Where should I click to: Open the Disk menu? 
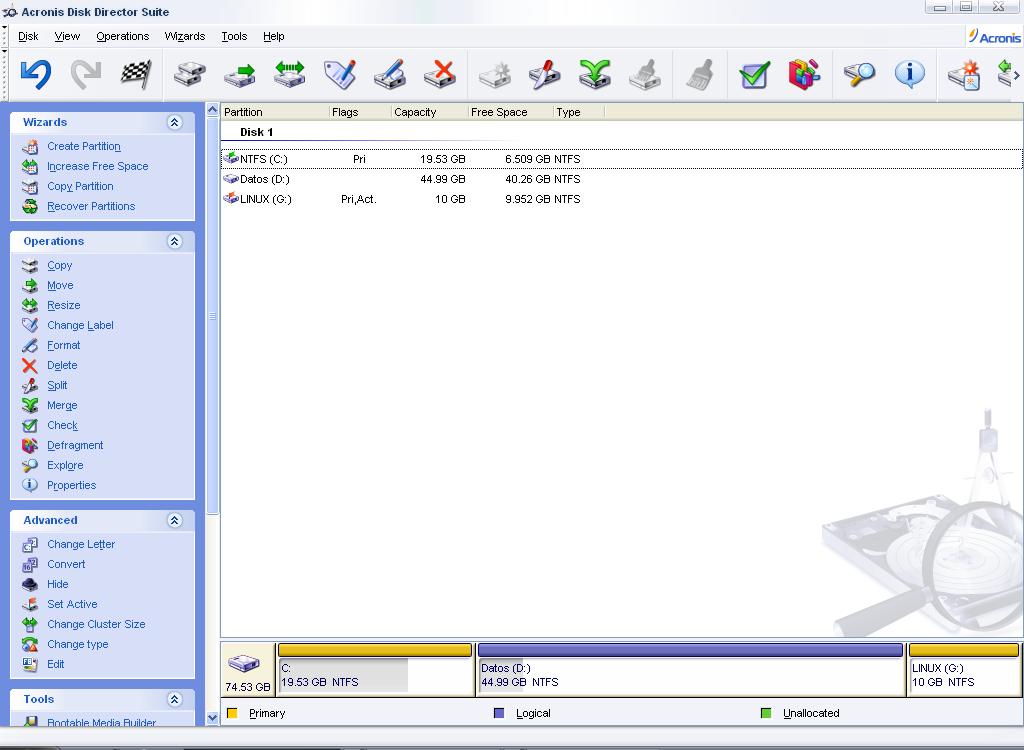tap(28, 37)
